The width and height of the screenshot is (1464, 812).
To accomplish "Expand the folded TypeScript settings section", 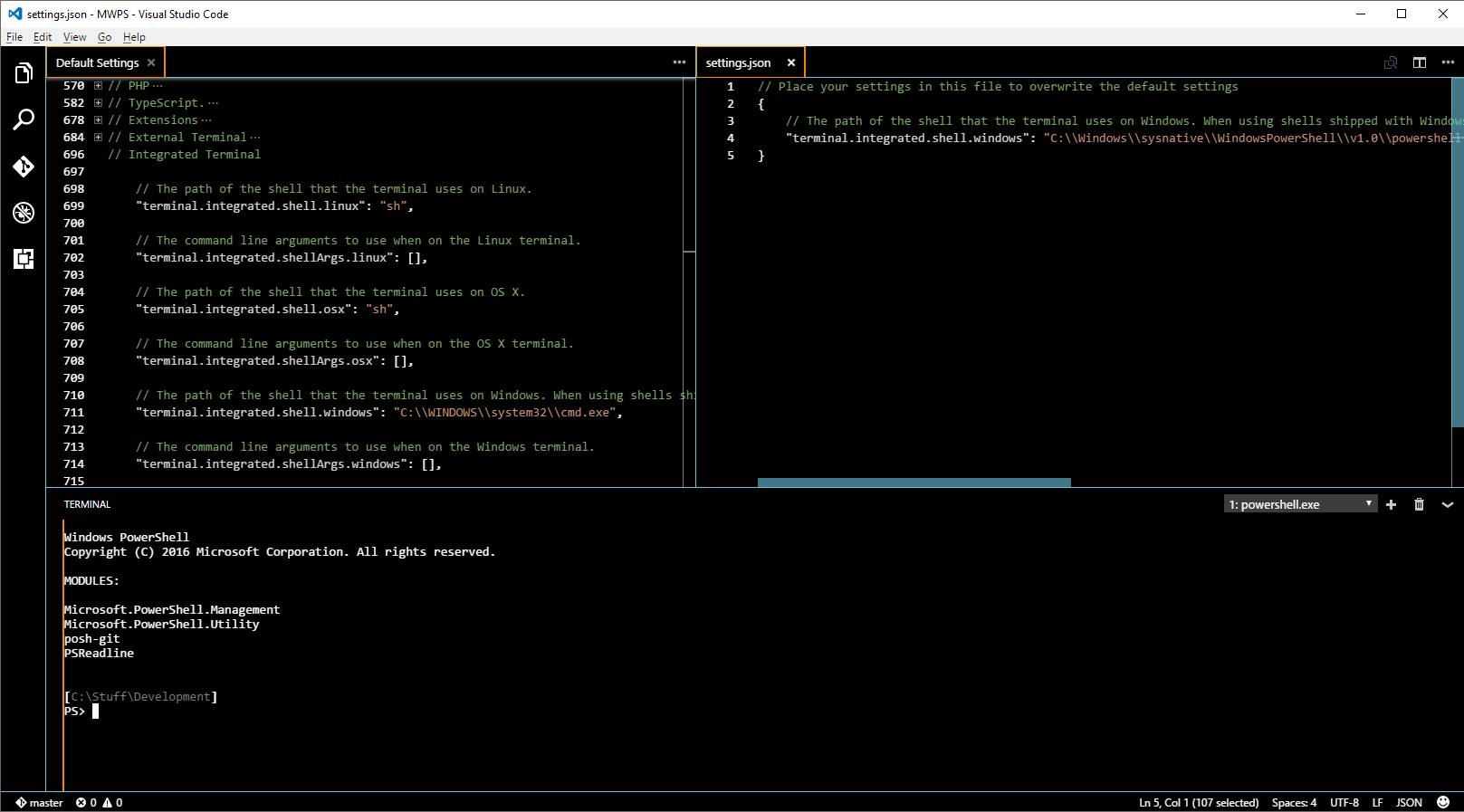I will (98, 103).
